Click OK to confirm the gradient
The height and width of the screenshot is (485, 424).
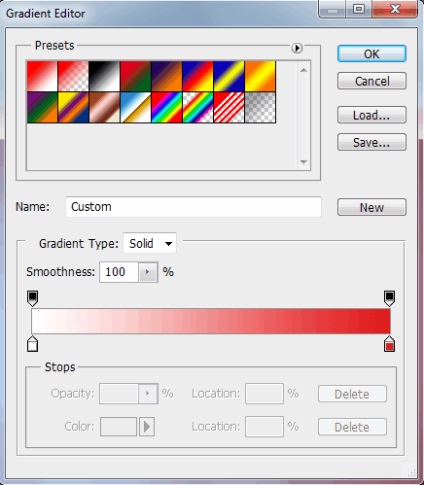372,54
